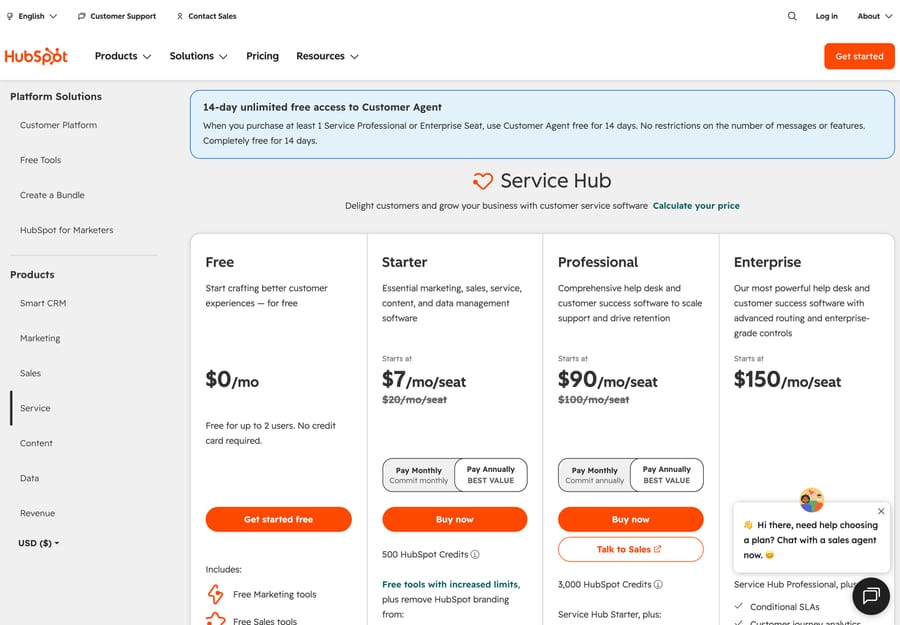Viewport: 900px width, 625px height.
Task: Click the Free Marketing tools lightning icon
Action: (x=216, y=594)
